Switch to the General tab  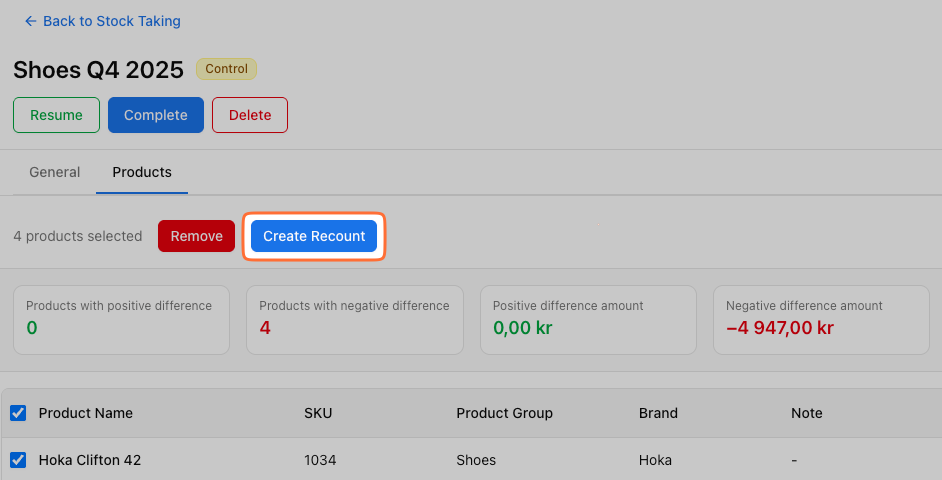[x=55, y=172]
